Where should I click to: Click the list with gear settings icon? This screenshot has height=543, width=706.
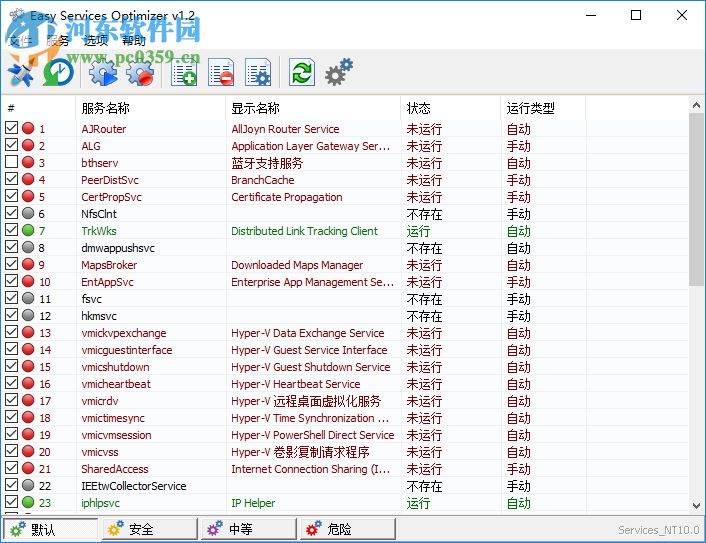[x=258, y=72]
